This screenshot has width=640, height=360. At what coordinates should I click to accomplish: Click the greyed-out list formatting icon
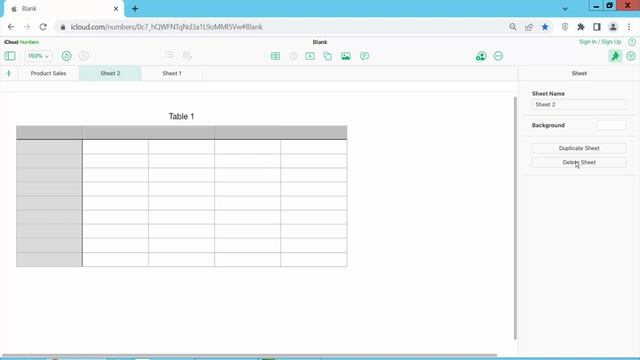[x=170, y=55]
